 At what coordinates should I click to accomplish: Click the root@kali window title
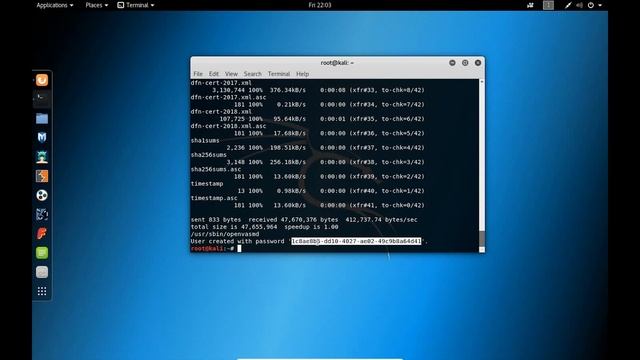(x=337, y=63)
